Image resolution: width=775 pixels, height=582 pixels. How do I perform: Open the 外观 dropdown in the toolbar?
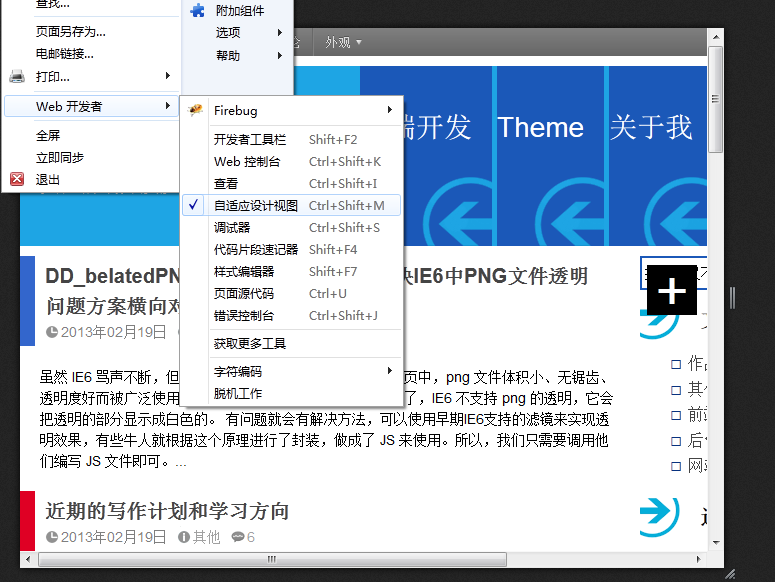point(343,42)
